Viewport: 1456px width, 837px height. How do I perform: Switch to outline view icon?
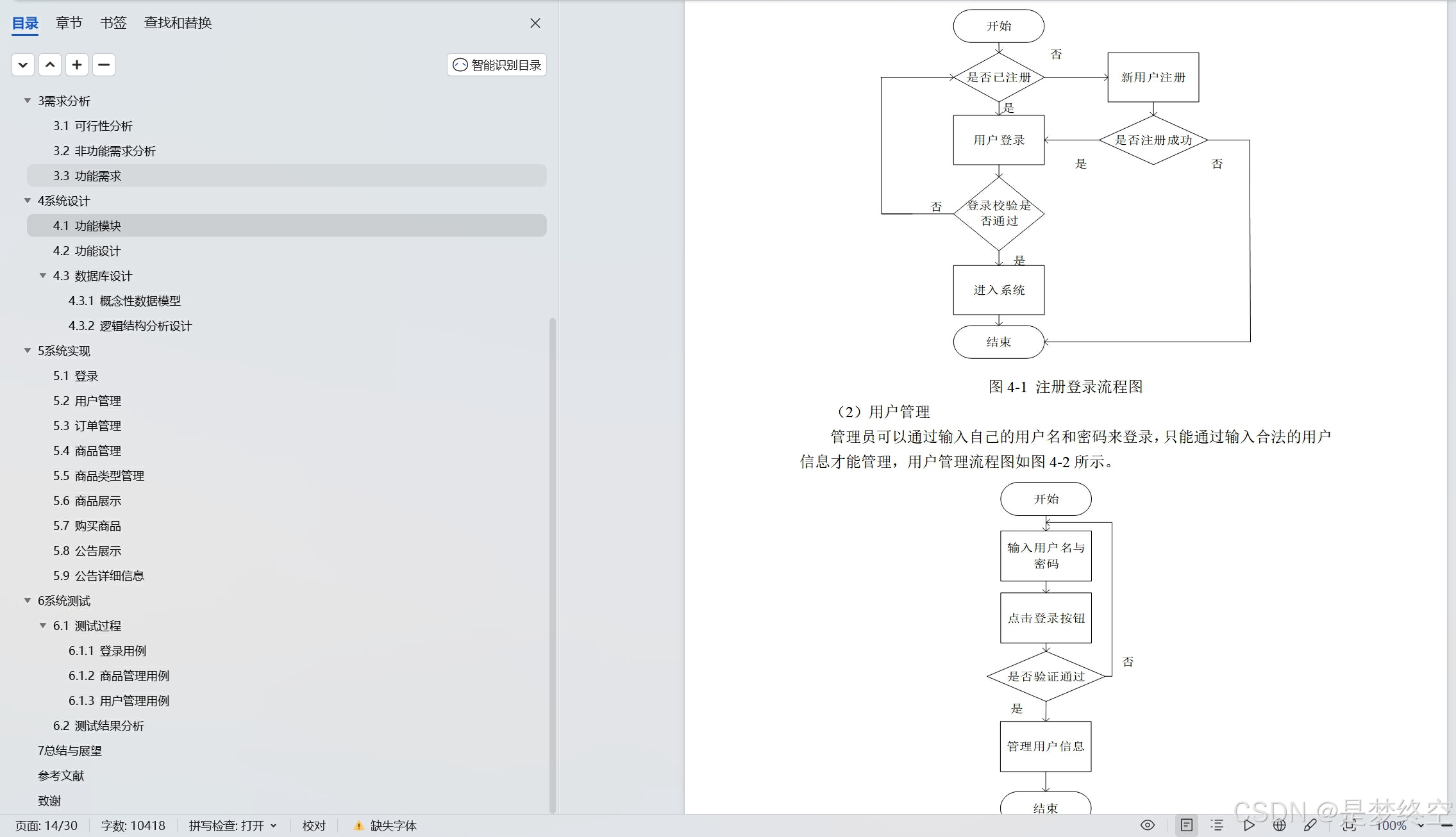(x=1217, y=825)
